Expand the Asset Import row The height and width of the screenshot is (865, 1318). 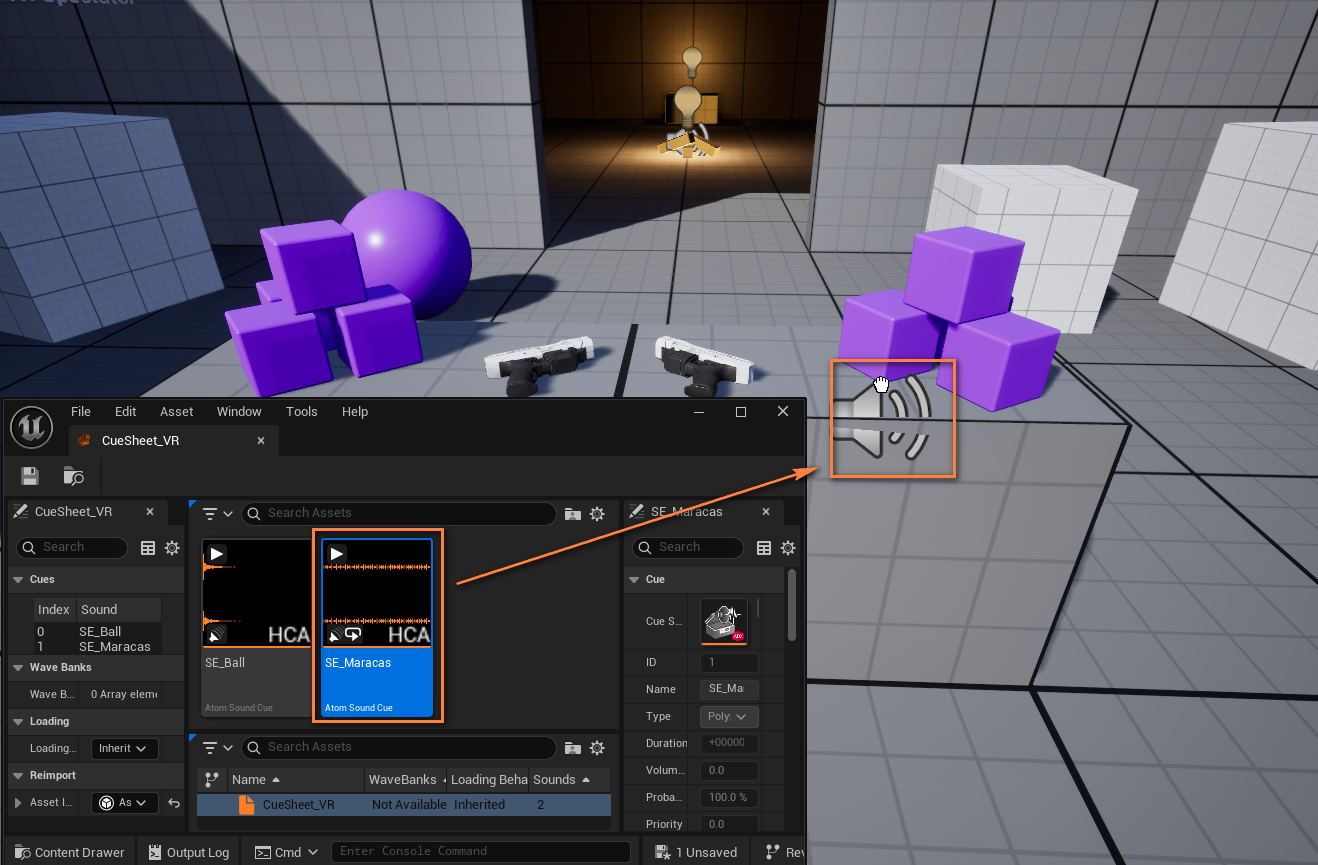click(18, 803)
